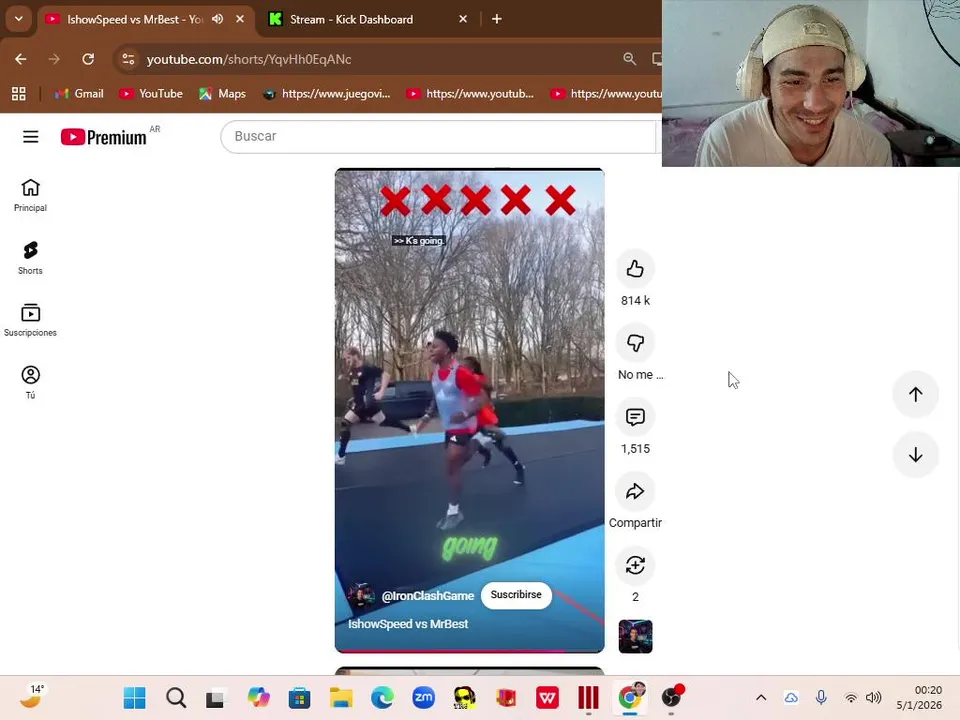Open Suscripciones in the sidebar
960x720 pixels.
coord(30,320)
